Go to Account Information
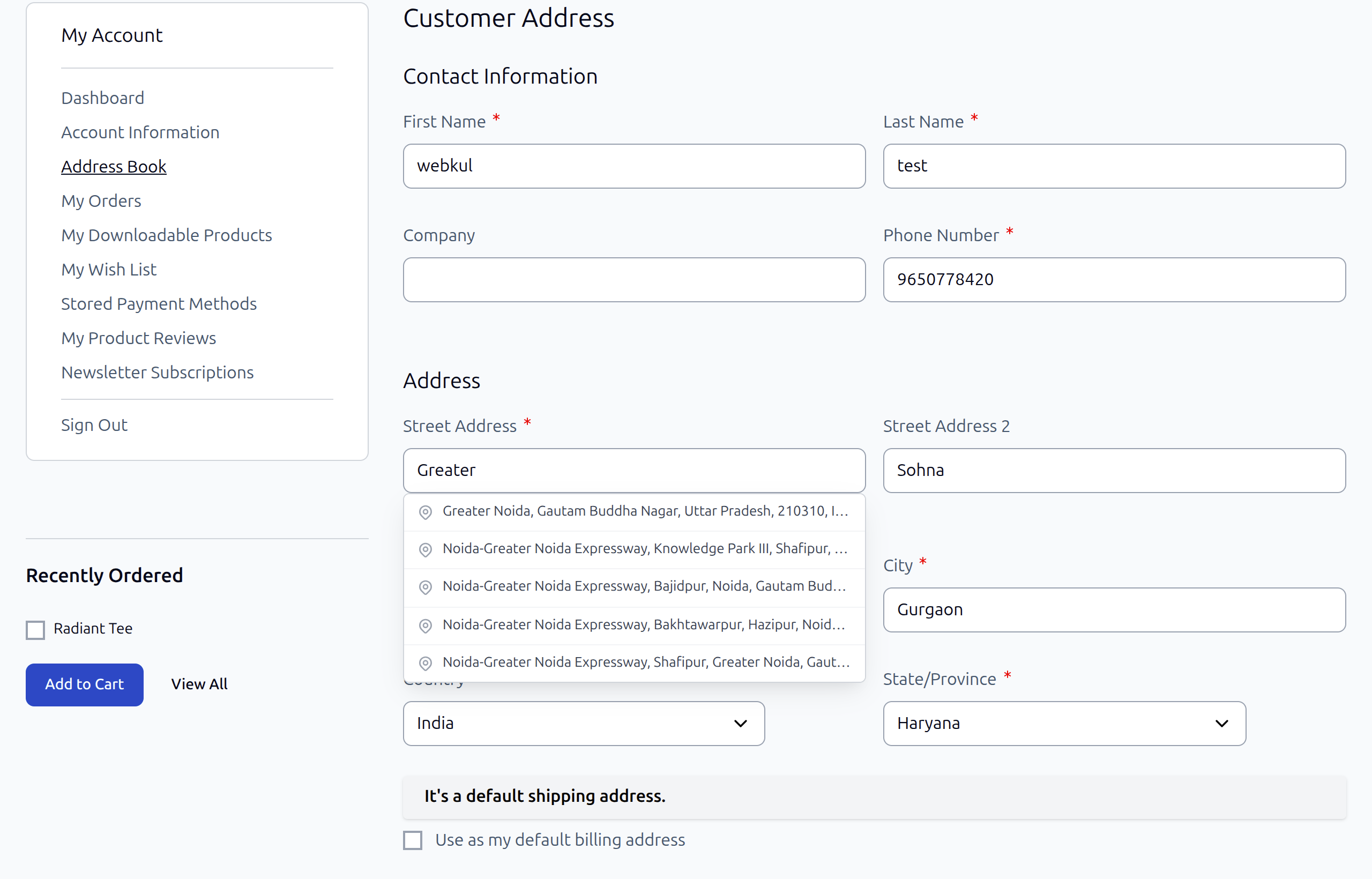 pos(140,132)
